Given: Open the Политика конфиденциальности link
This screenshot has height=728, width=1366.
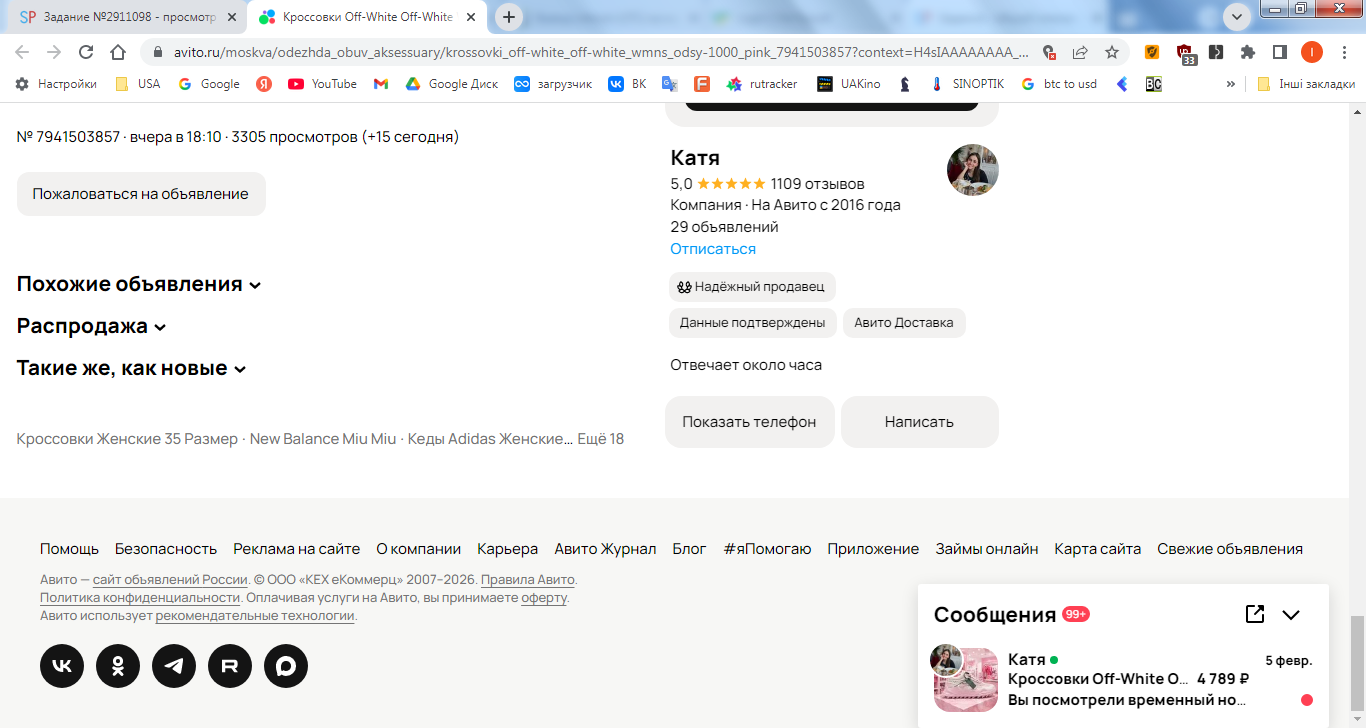Looking at the screenshot, I should 140,598.
